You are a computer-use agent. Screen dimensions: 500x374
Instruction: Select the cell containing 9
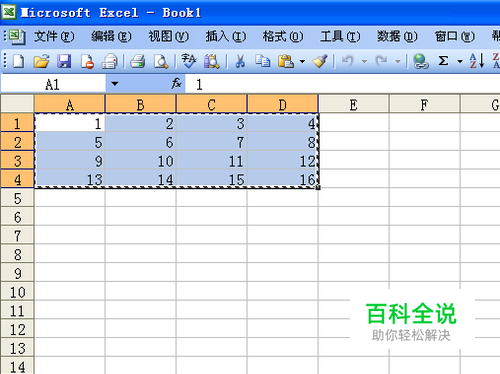click(69, 161)
